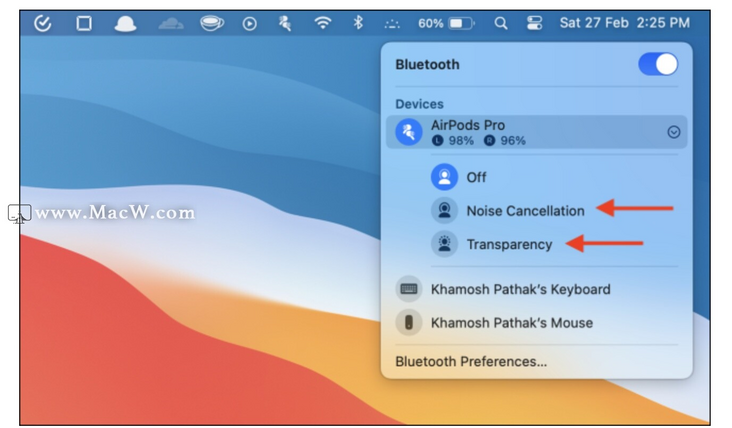The height and width of the screenshot is (428, 732).
Task: Select the AirPods Pro device row
Action: click(x=536, y=132)
